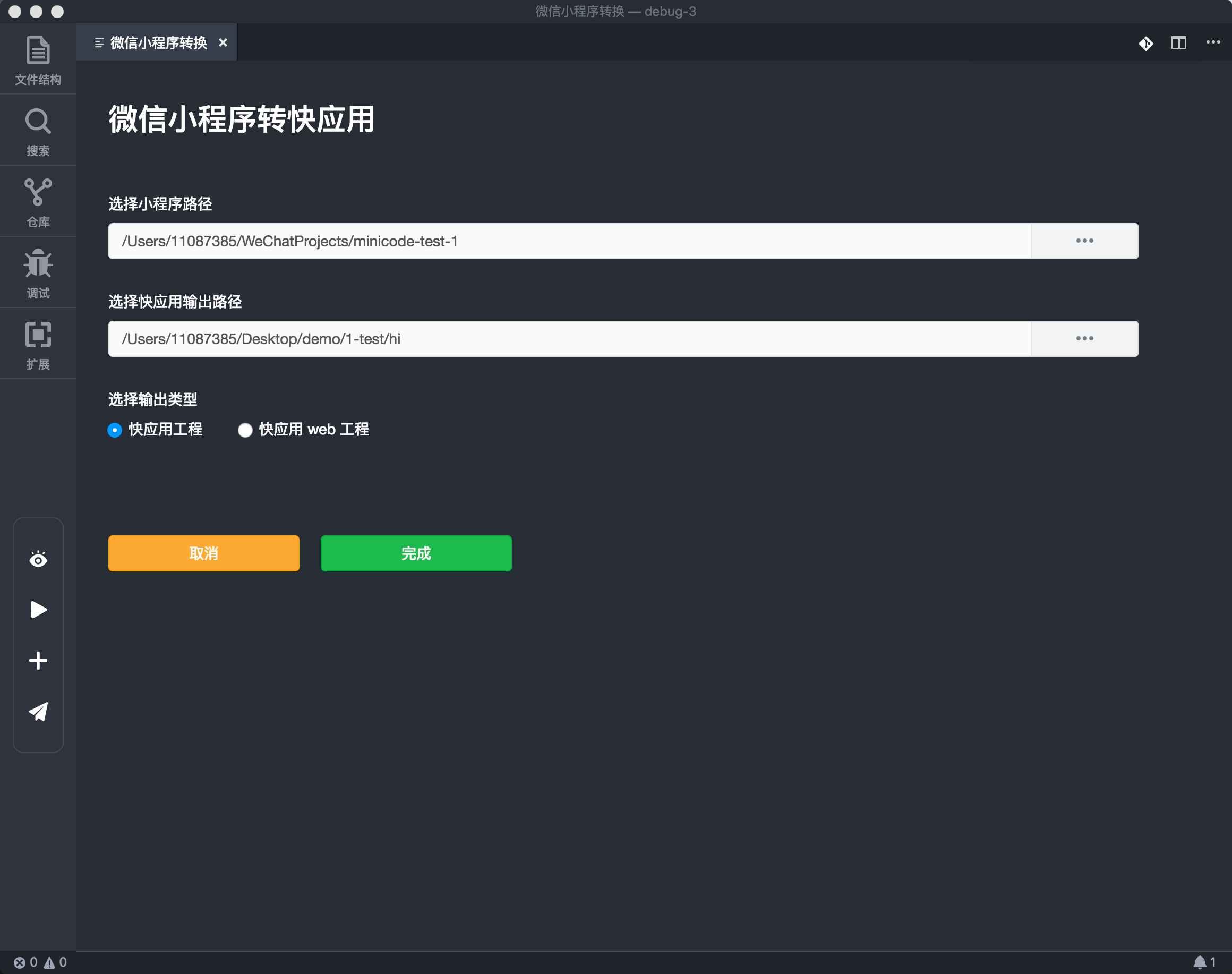The image size is (1232, 974).
Task: Click the 选择快应用输出路径 input field
Action: 570,339
